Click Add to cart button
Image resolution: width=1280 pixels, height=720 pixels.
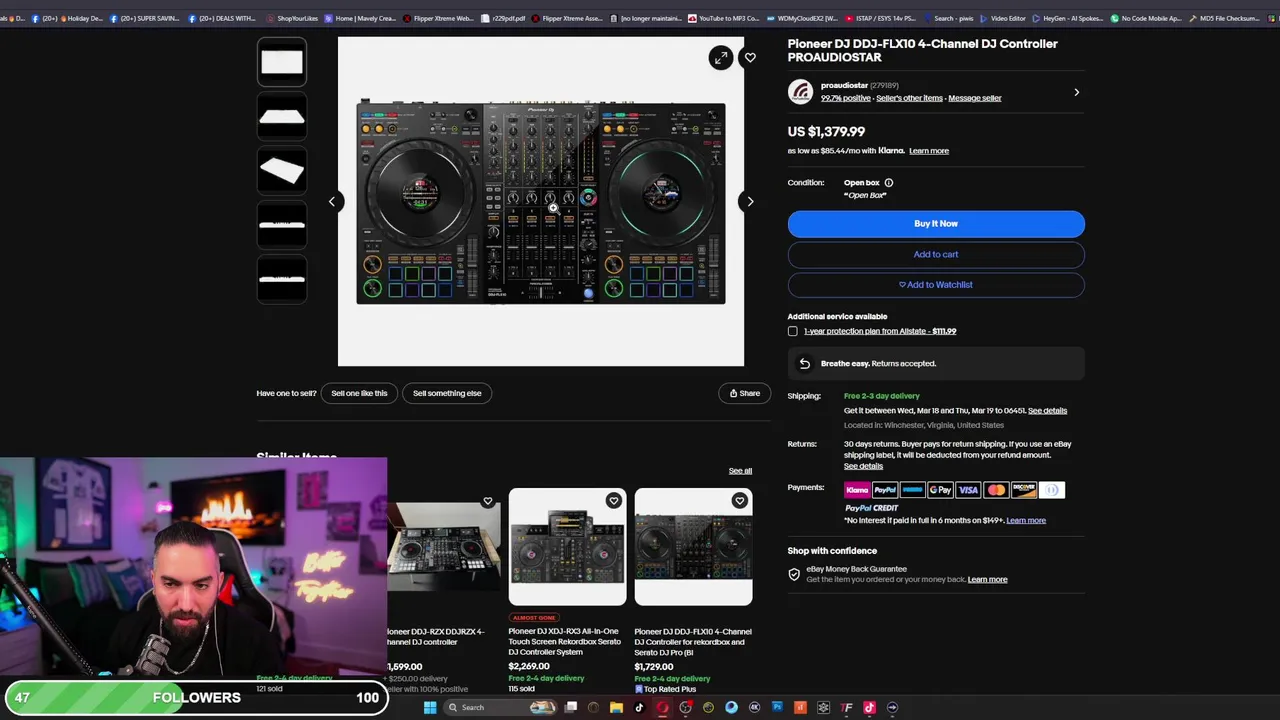[x=936, y=254]
